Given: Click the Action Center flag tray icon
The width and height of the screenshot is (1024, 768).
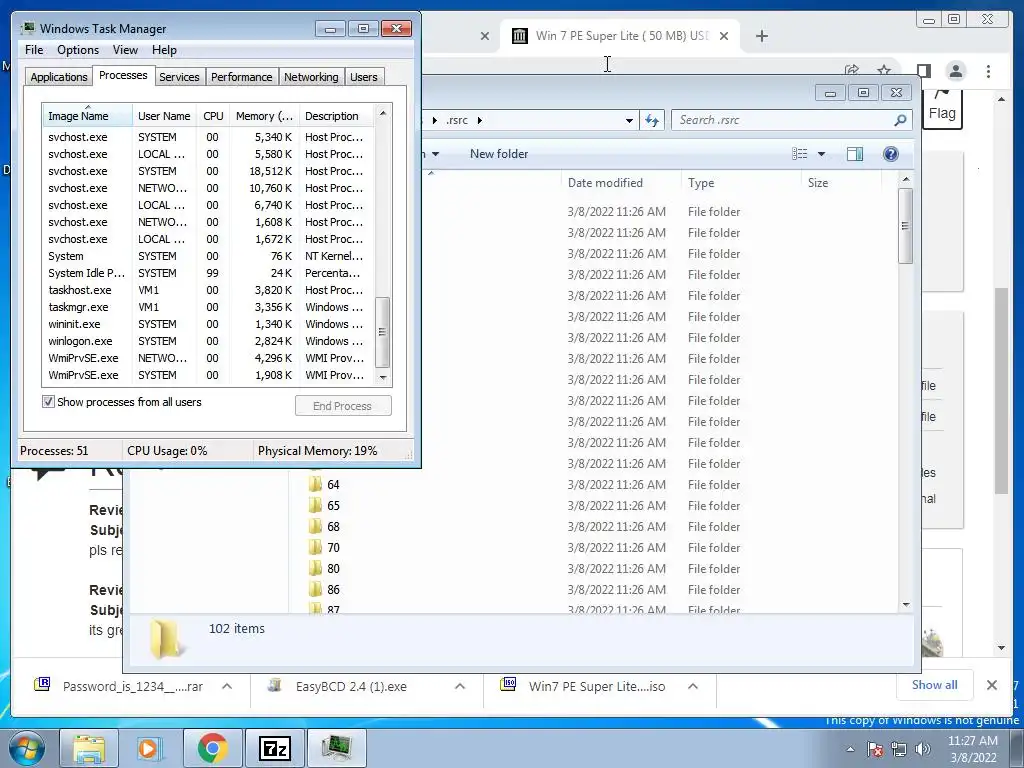Looking at the screenshot, I should point(875,749).
